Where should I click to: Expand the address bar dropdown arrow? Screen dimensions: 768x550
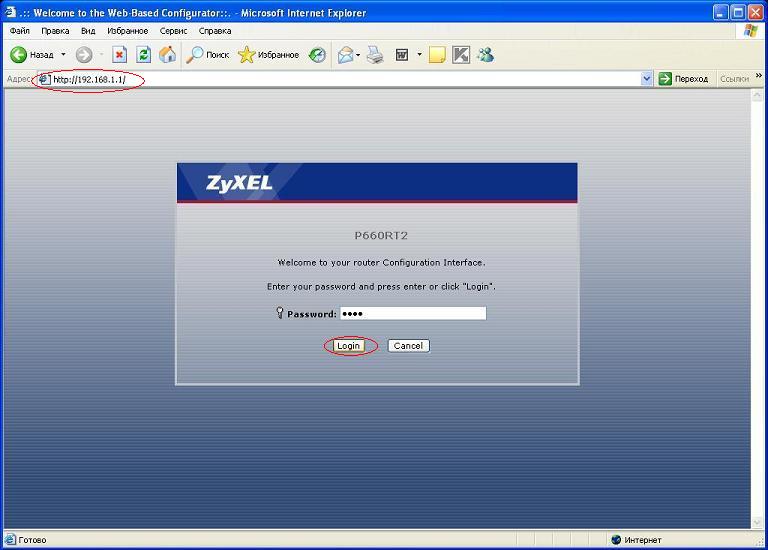[647, 79]
